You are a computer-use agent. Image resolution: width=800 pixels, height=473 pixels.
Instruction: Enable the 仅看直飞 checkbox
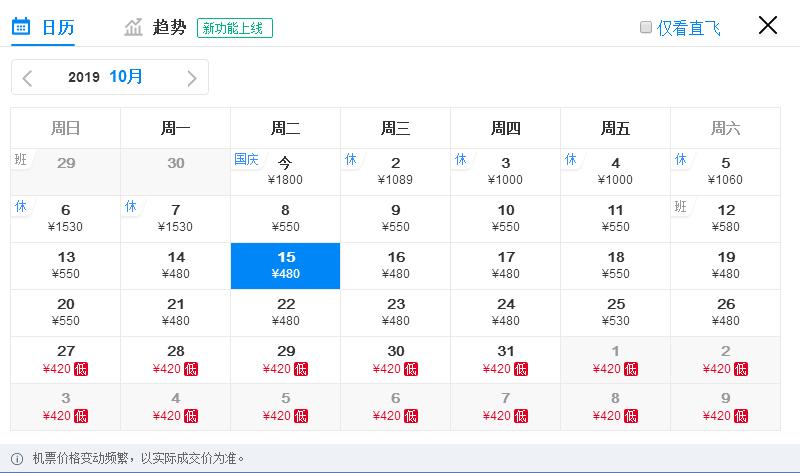coord(646,27)
